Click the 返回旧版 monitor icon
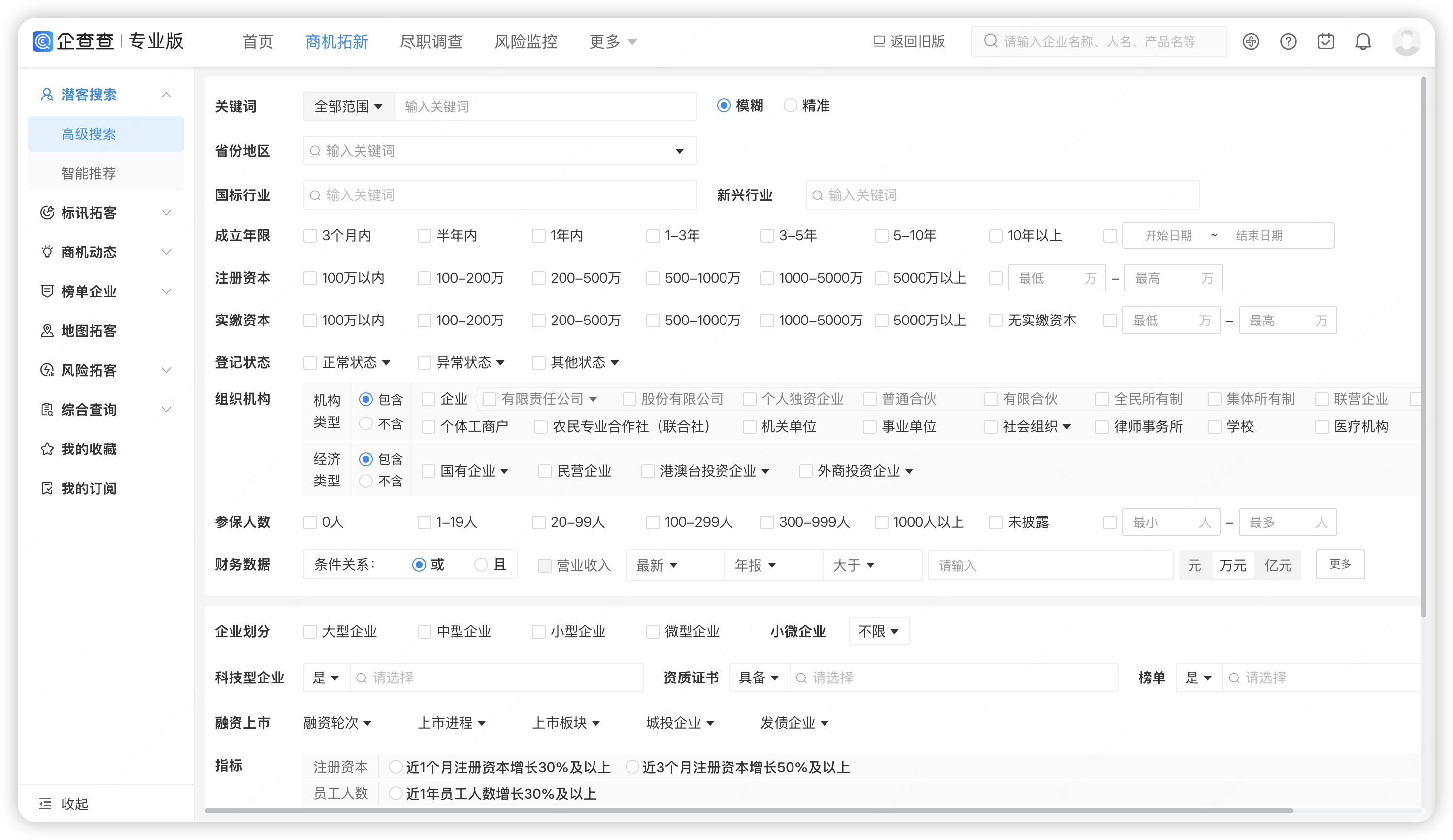The width and height of the screenshot is (1453, 840). (x=879, y=41)
